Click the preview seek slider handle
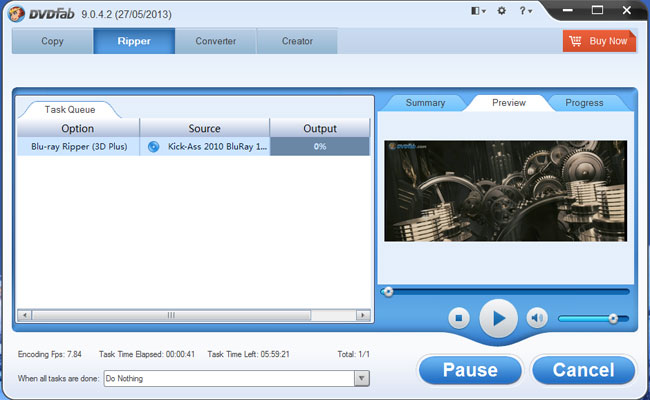The width and height of the screenshot is (650, 400). coord(388,292)
